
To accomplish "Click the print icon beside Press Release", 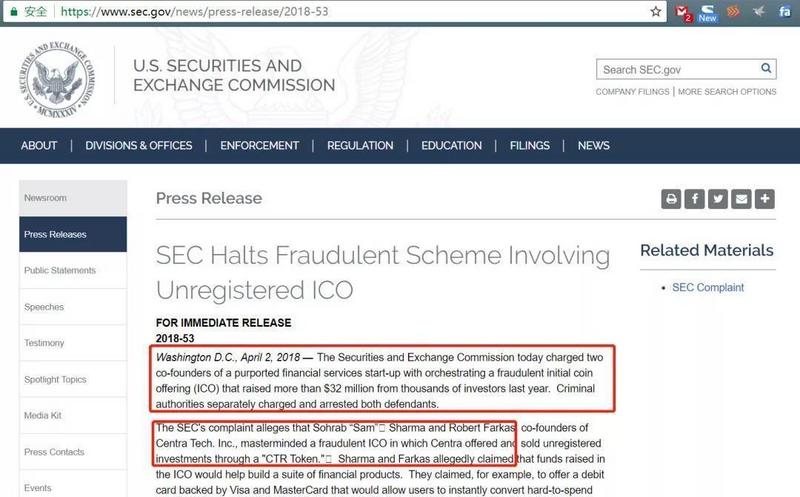I will pos(671,199).
